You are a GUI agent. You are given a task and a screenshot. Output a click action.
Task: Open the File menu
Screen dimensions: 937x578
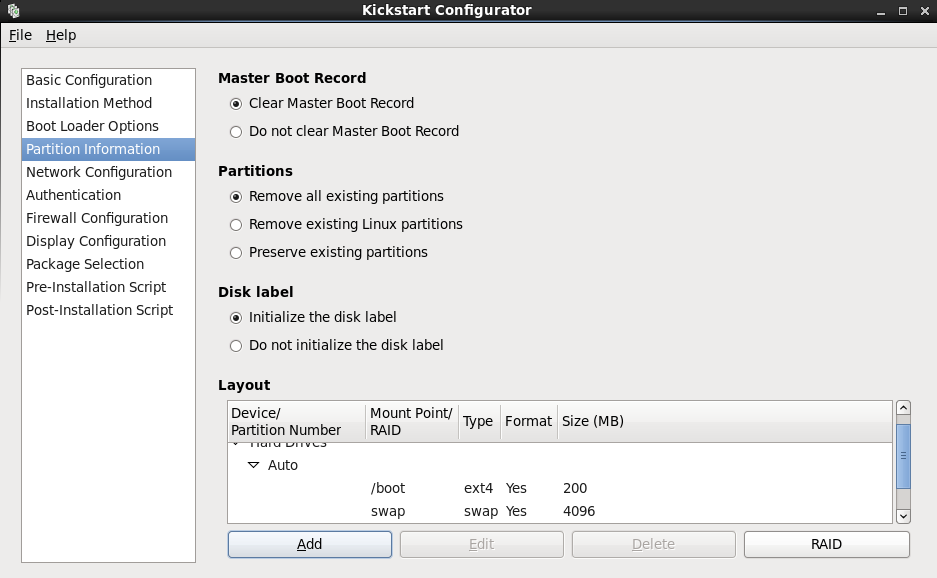coord(20,35)
